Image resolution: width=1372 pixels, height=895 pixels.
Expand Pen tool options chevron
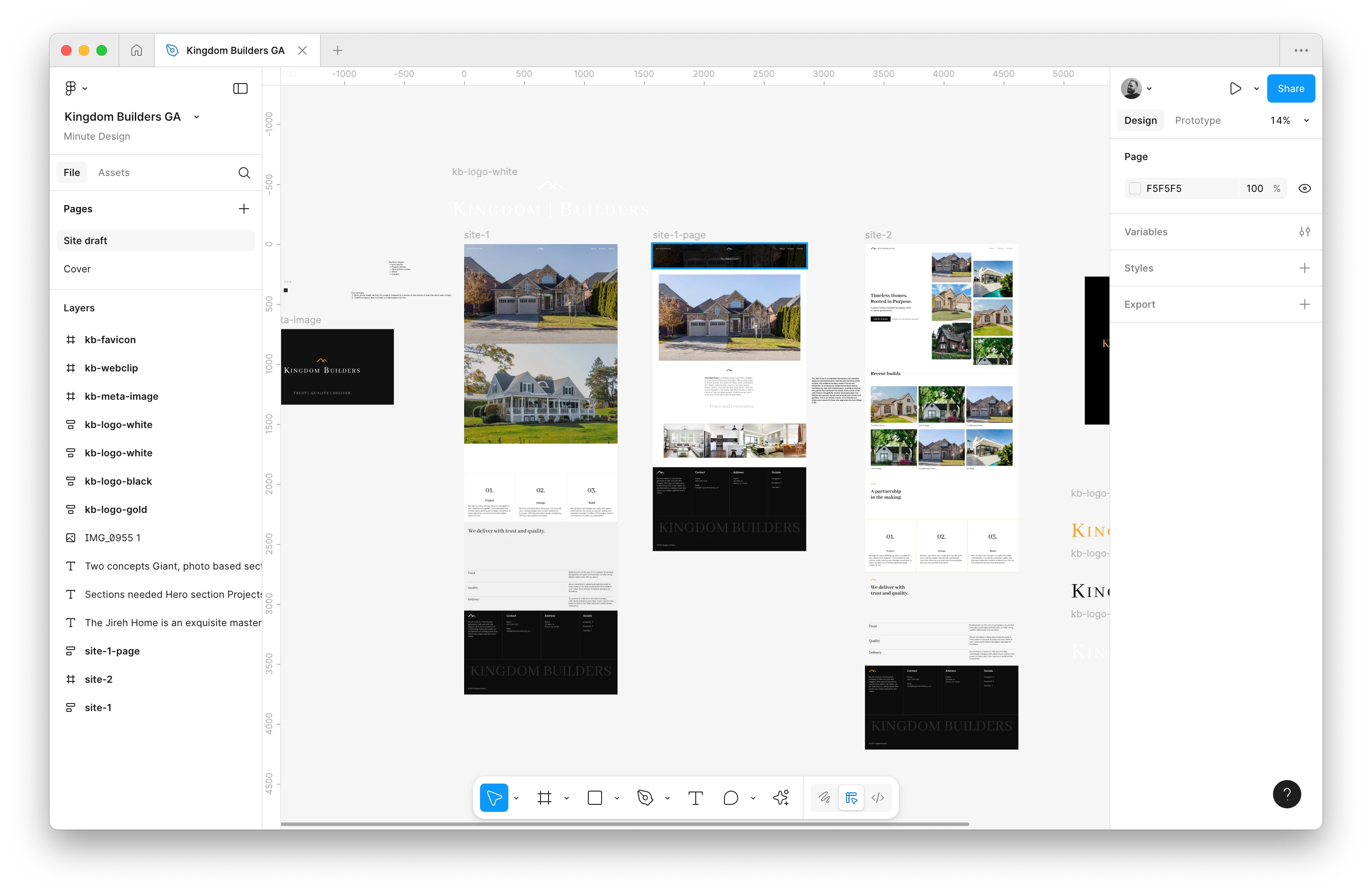(667, 798)
